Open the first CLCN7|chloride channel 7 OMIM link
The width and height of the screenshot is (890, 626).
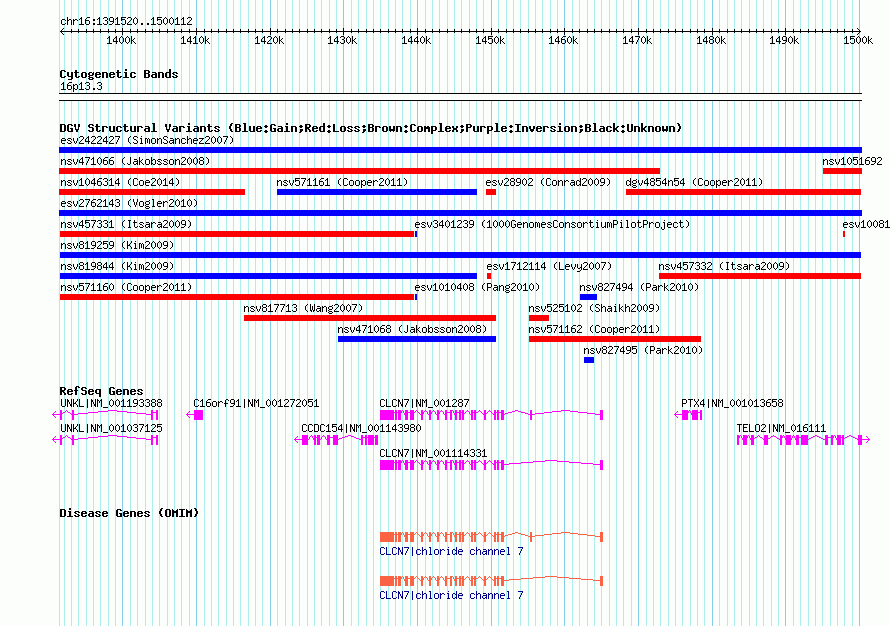(x=451, y=552)
